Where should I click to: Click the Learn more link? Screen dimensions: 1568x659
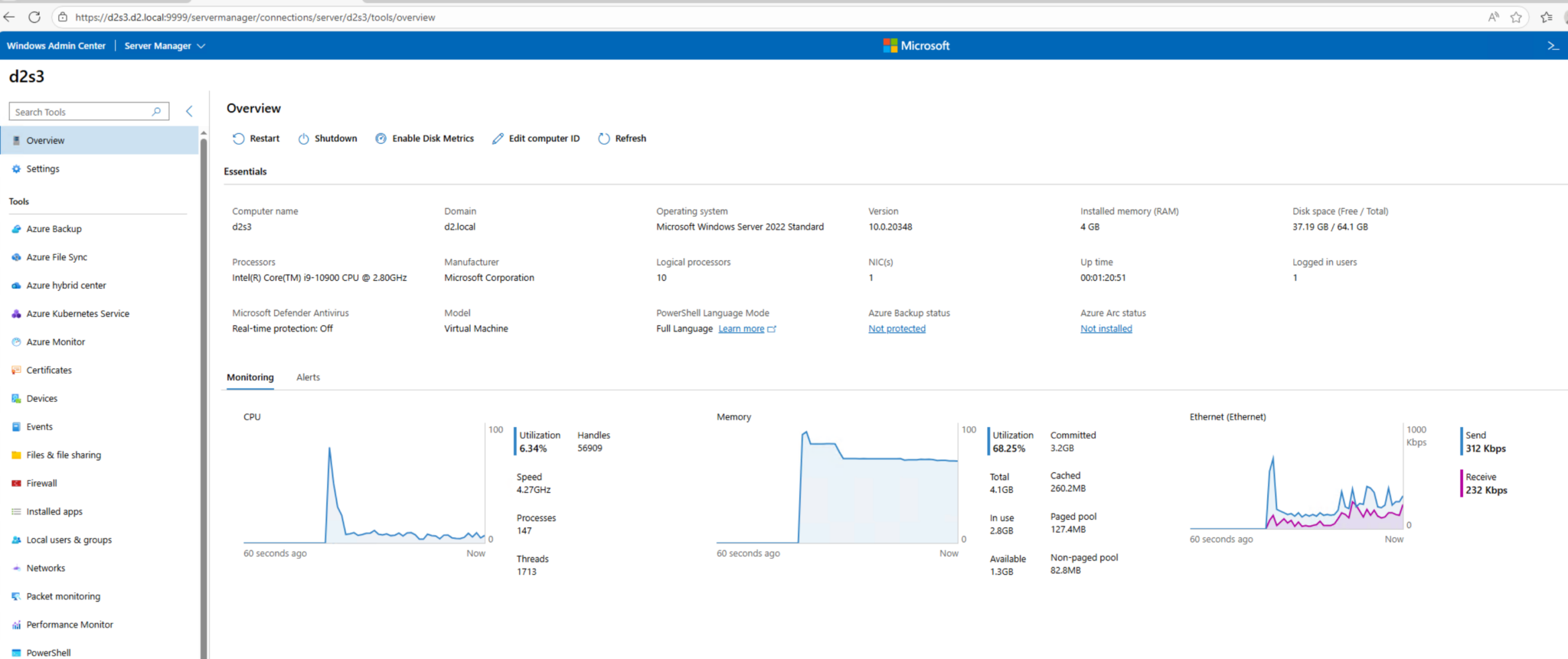741,329
